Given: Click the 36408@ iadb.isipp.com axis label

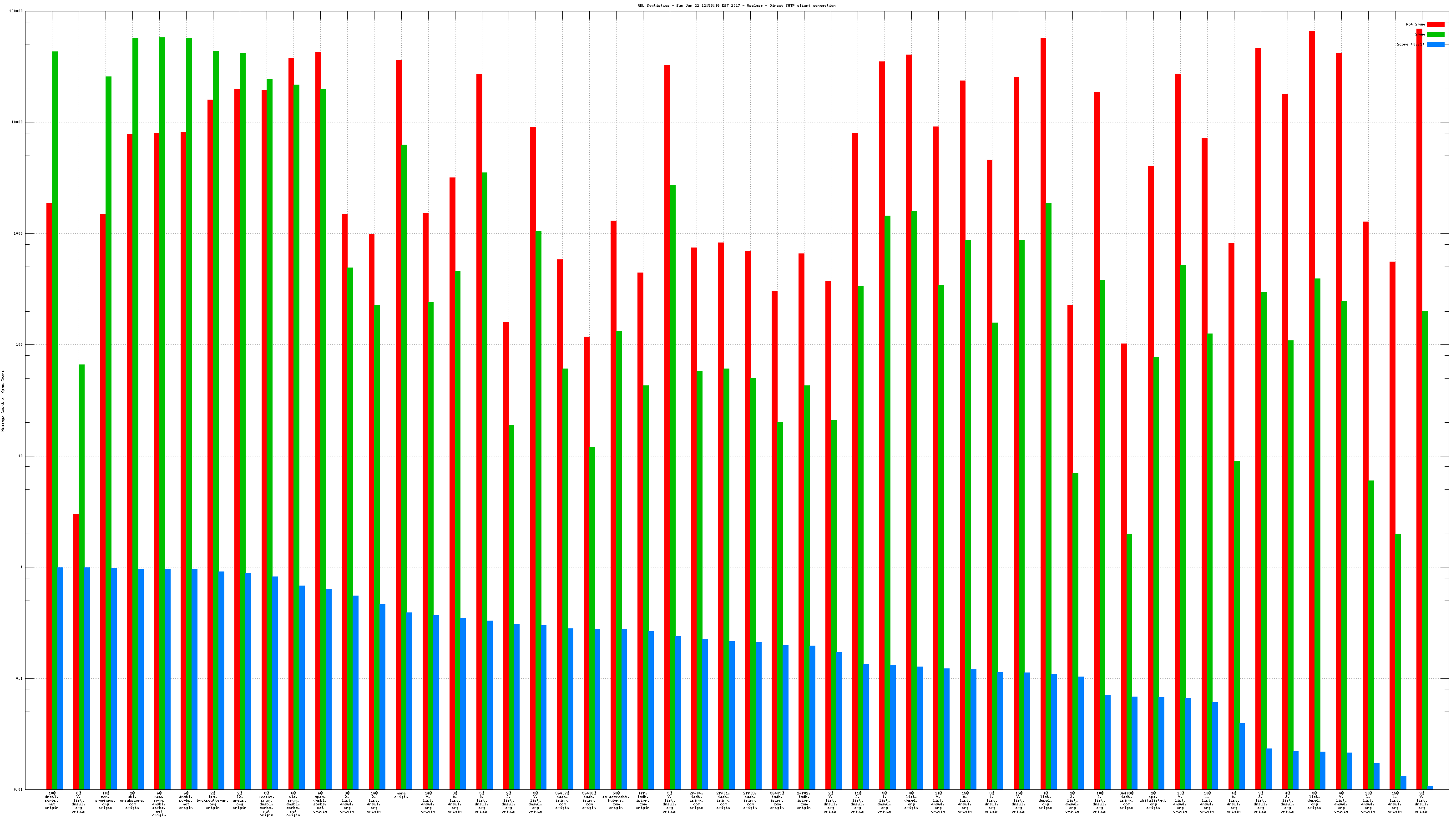Looking at the screenshot, I should pyautogui.click(x=1126, y=800).
